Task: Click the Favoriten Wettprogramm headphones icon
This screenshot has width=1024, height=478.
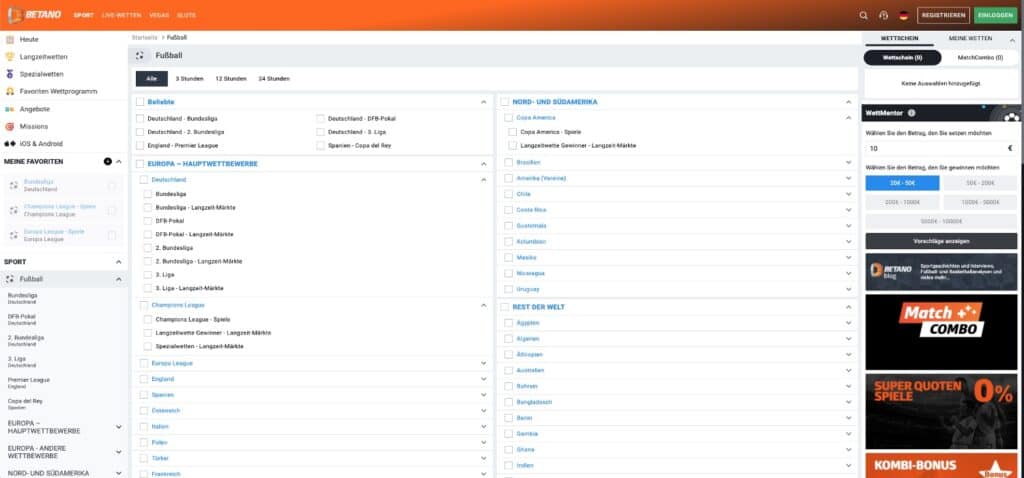Action: point(10,91)
